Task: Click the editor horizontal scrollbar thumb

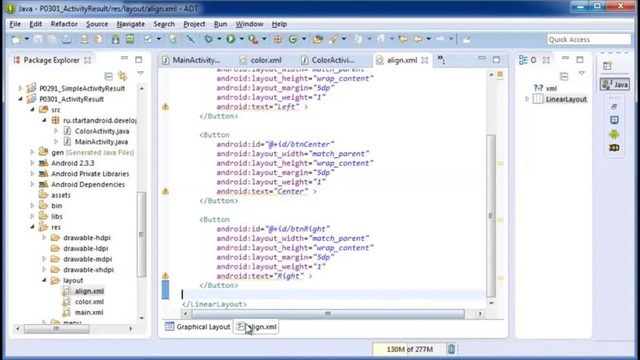Action: (x=328, y=313)
